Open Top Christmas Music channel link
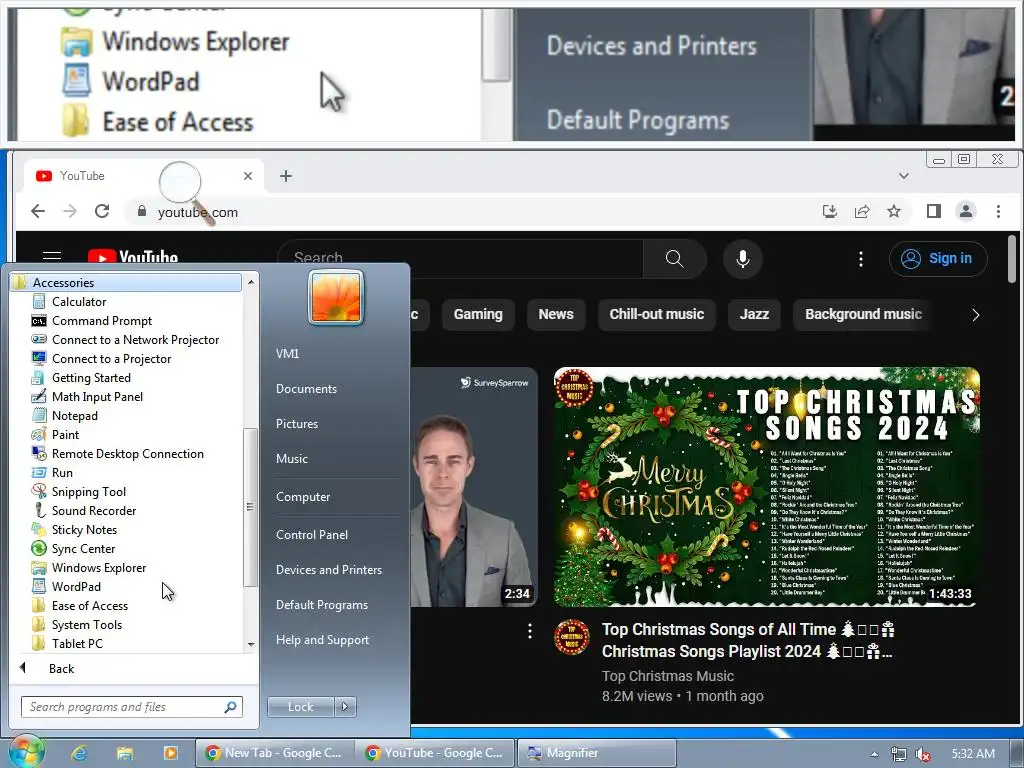1024x768 pixels. (667, 676)
